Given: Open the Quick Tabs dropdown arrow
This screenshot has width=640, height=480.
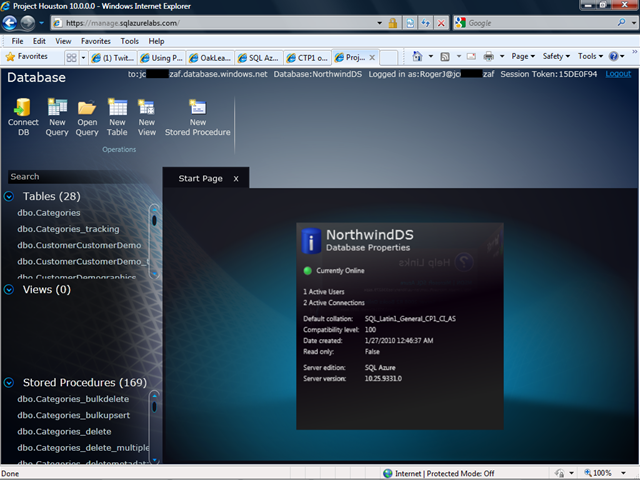Looking at the screenshot, I should coord(83,58).
